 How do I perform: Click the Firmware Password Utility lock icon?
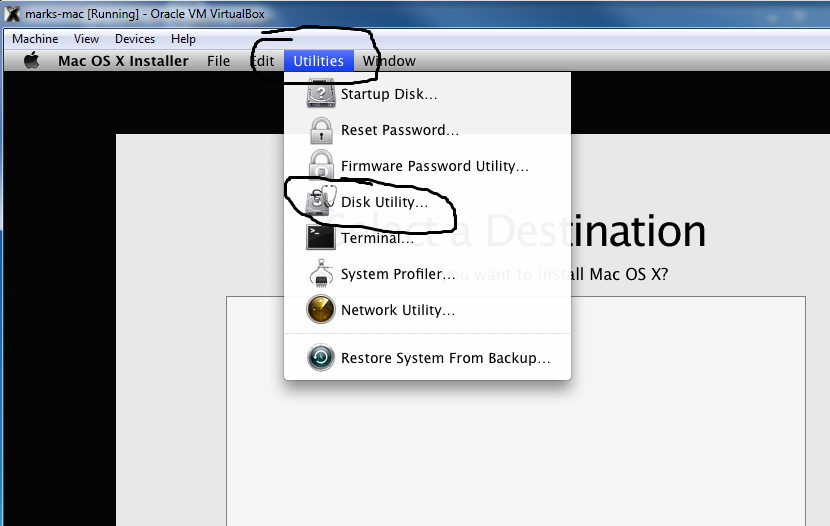tap(321, 165)
